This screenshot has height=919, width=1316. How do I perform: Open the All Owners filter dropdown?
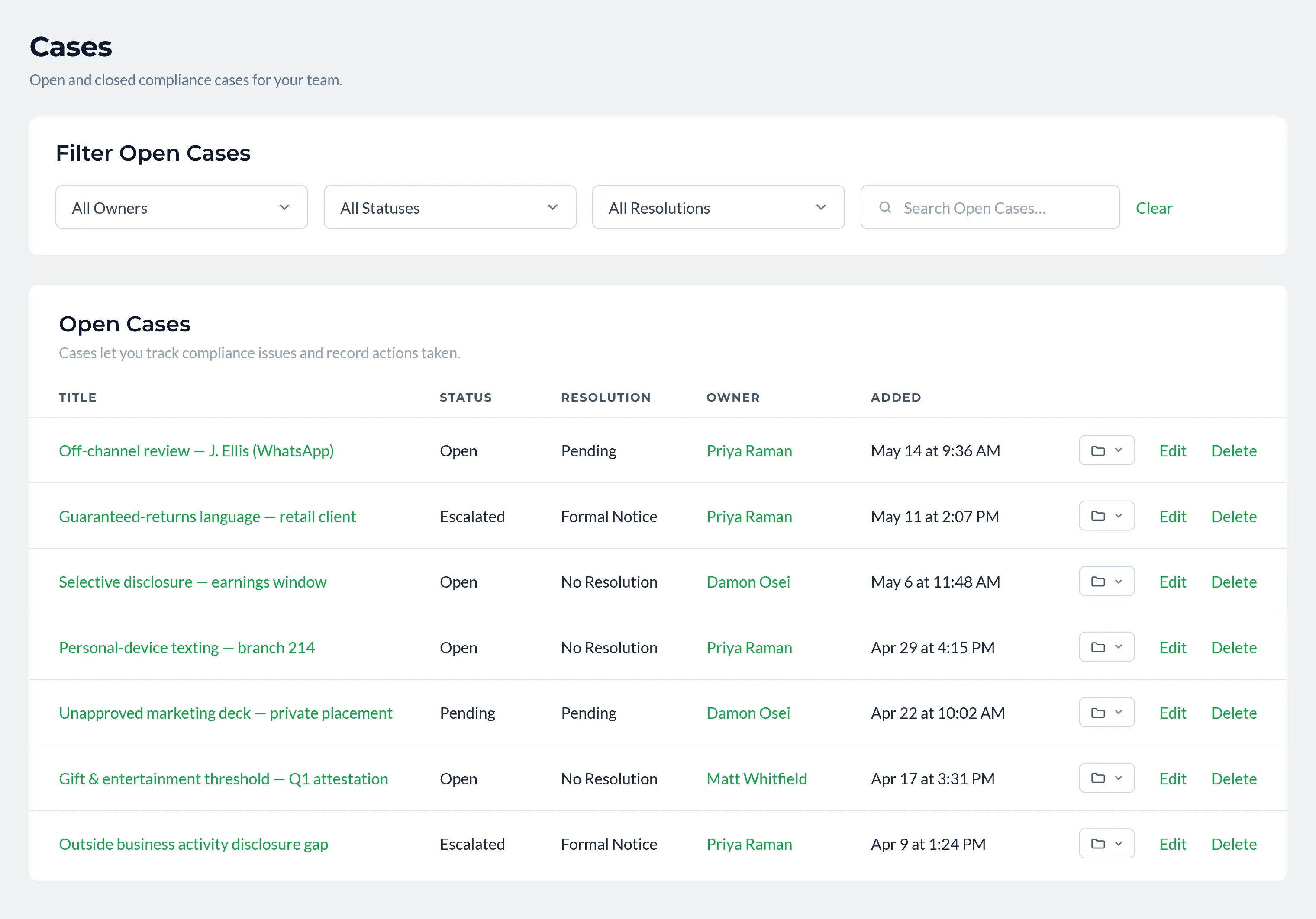[x=182, y=207]
